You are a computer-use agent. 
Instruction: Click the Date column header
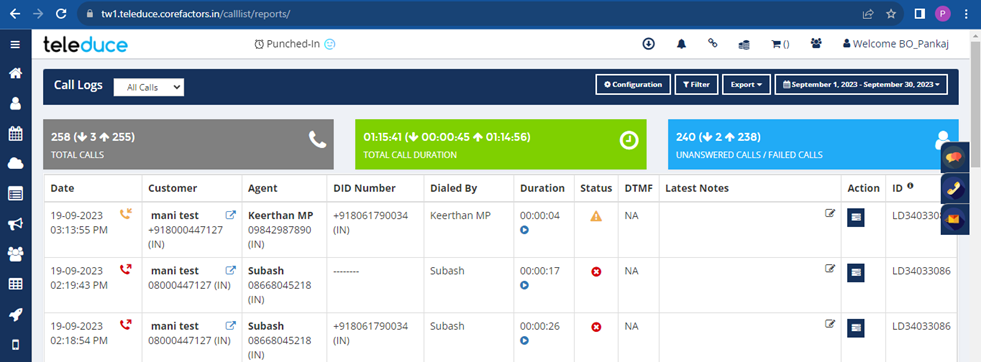pos(63,188)
